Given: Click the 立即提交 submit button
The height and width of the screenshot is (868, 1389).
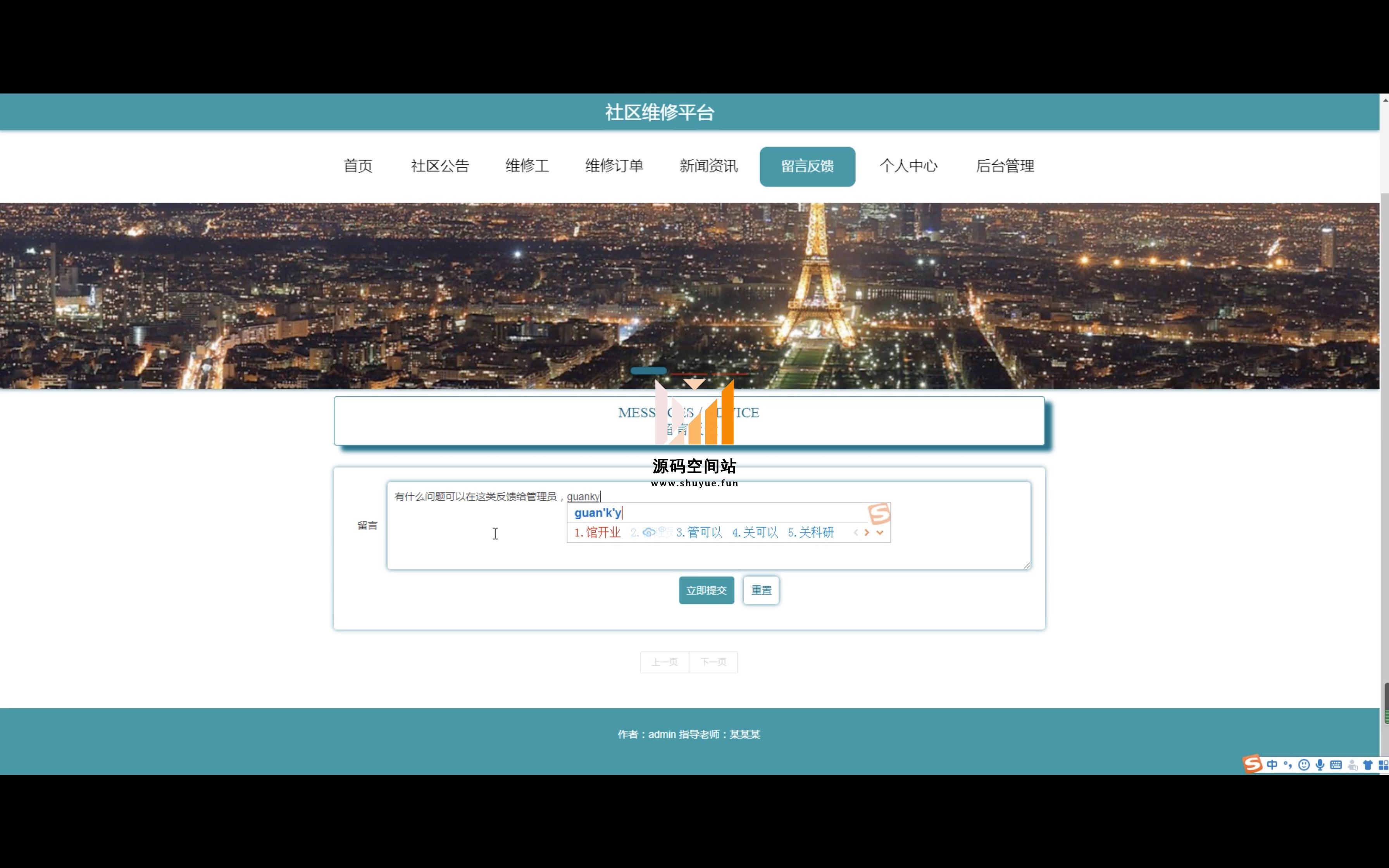Looking at the screenshot, I should [706, 590].
